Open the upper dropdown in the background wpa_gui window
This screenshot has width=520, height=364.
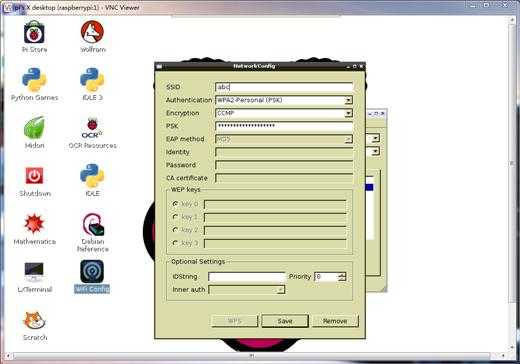point(375,138)
